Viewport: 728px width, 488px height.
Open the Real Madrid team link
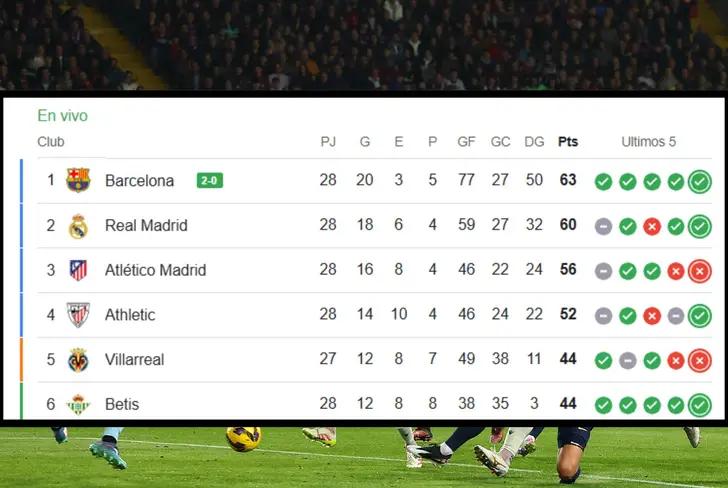click(x=146, y=226)
